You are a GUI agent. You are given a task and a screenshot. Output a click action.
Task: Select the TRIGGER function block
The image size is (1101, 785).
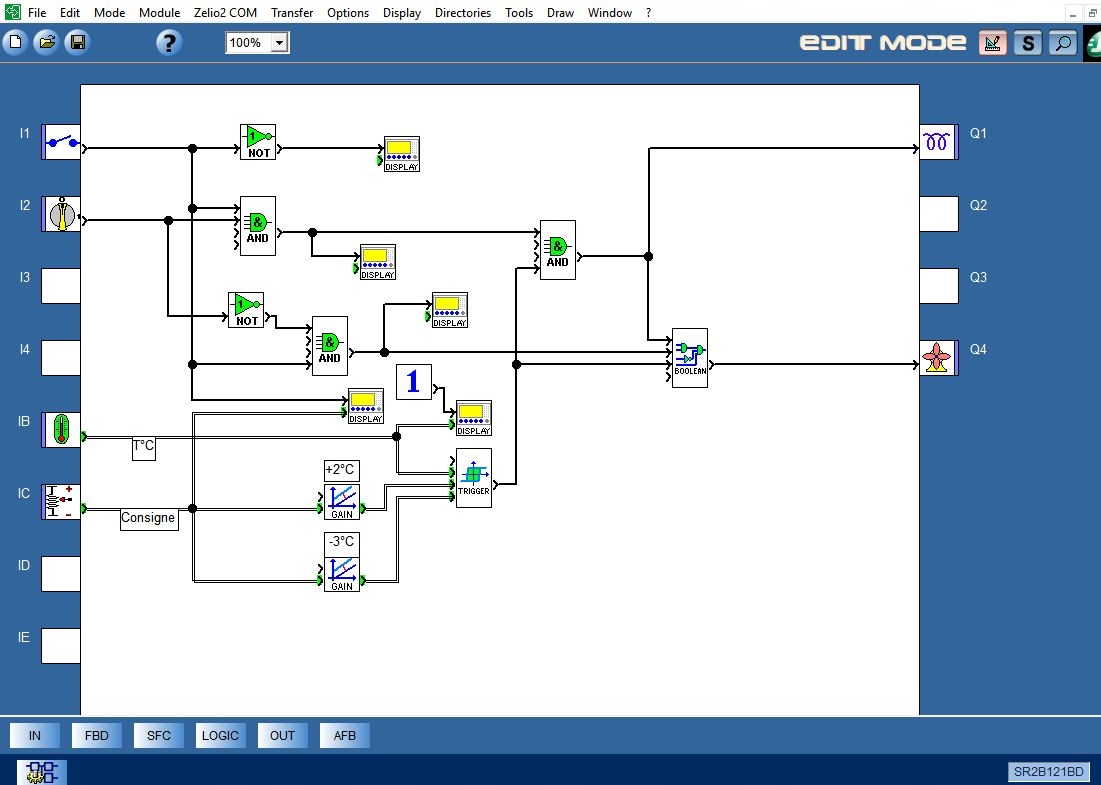tap(474, 478)
